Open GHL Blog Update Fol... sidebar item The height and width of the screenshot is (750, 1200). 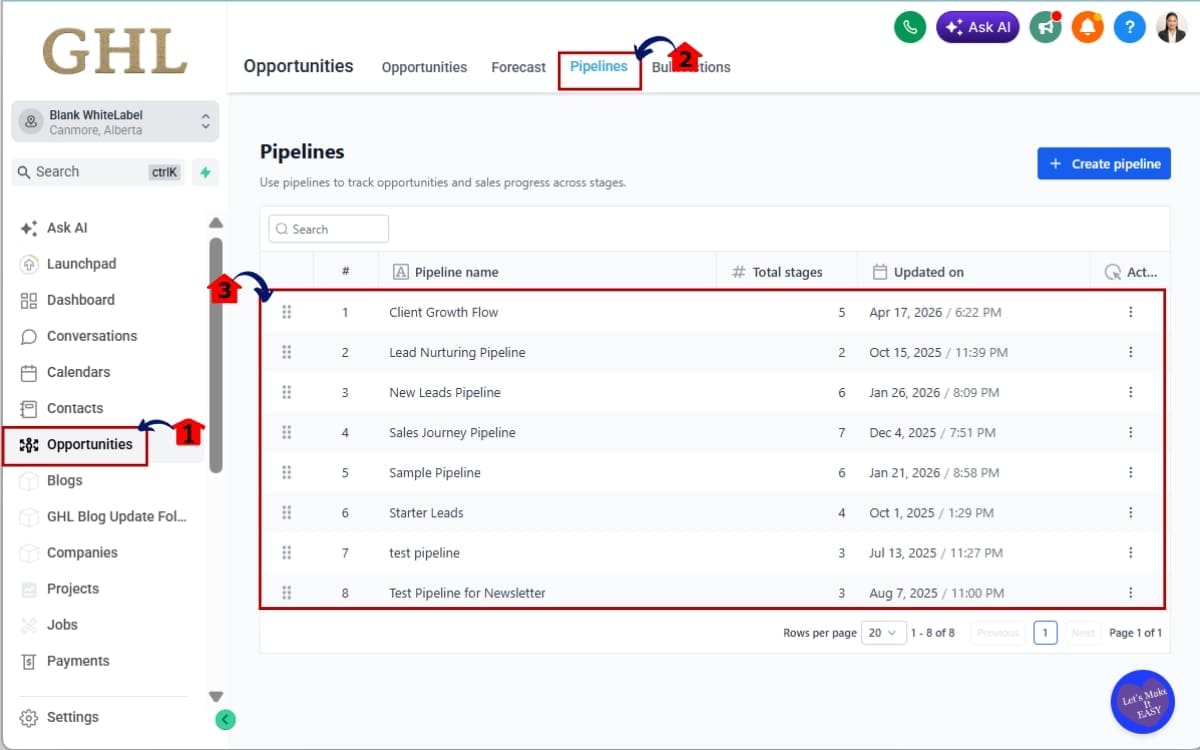[116, 516]
